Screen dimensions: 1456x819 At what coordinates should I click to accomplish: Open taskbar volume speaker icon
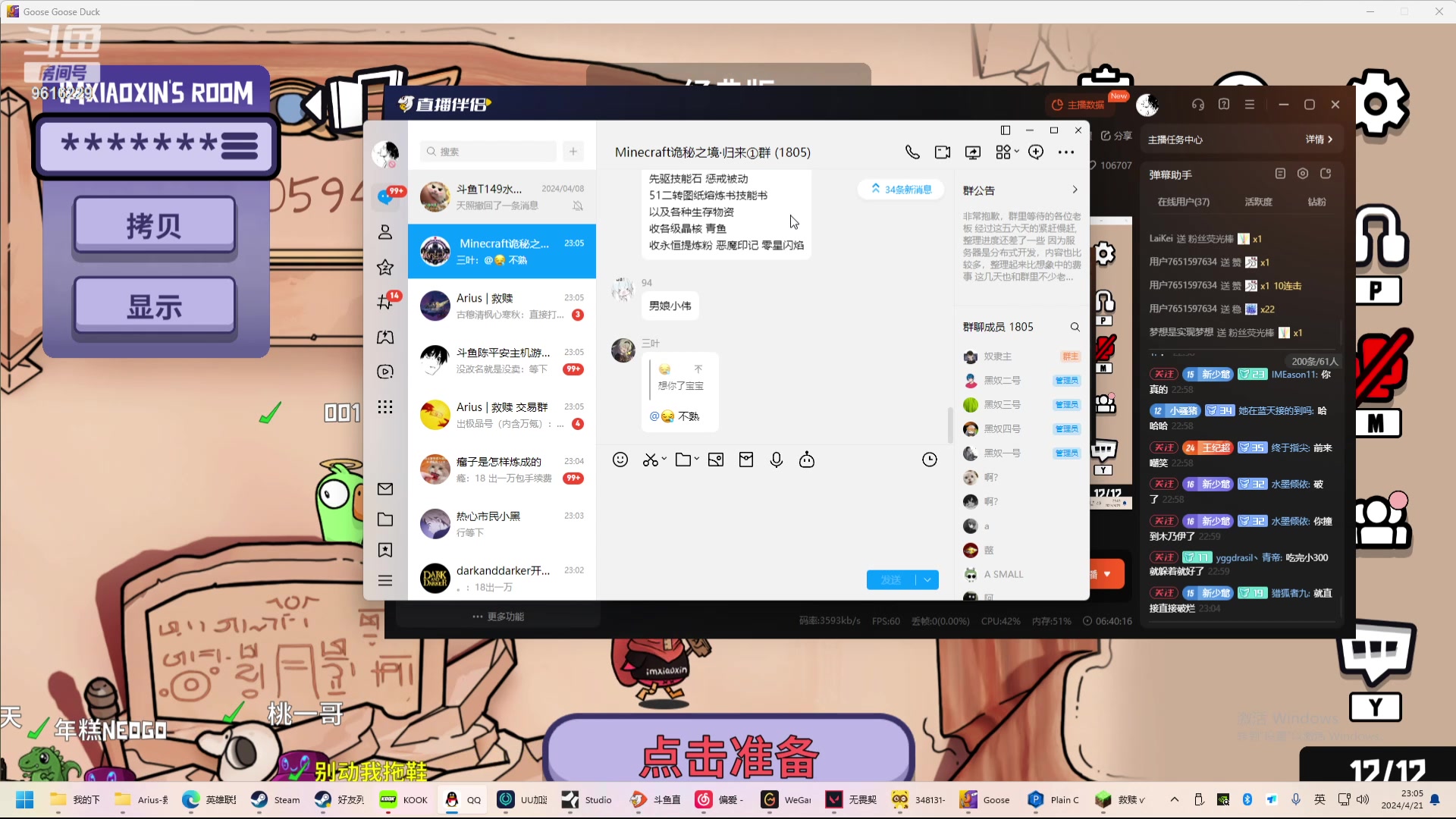tap(1363, 799)
